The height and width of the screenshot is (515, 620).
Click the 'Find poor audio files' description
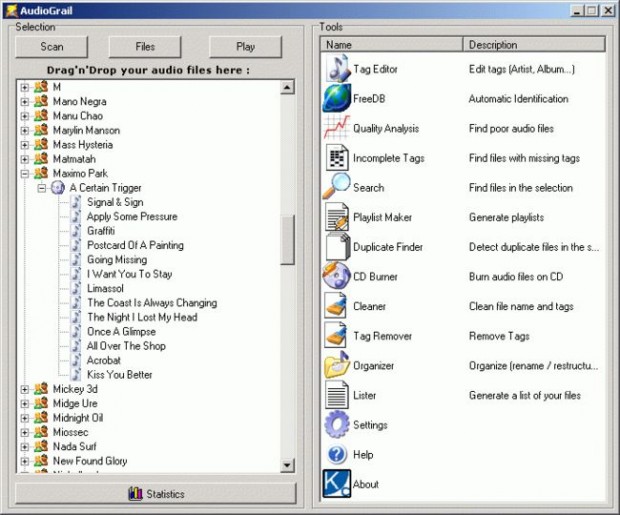tap(511, 128)
